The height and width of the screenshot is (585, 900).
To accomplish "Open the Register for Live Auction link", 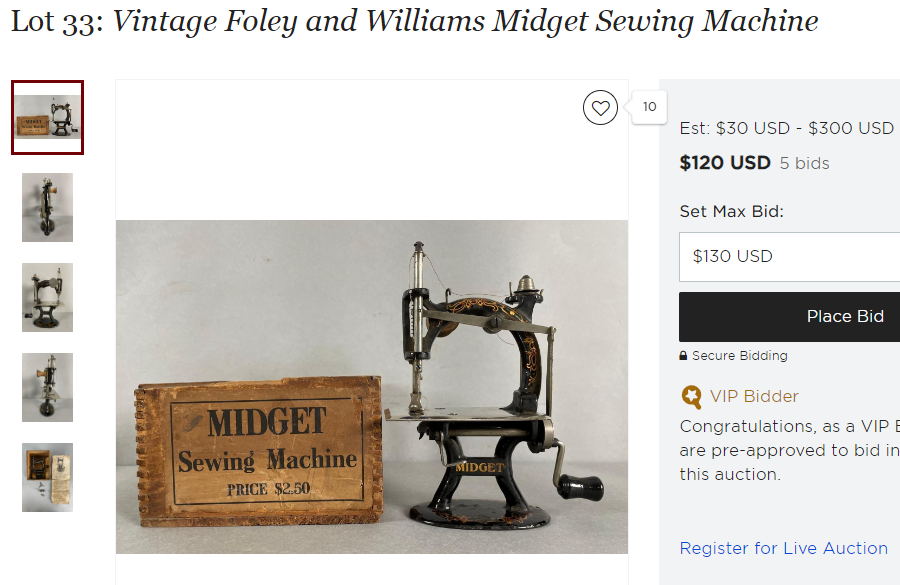I will click(x=783, y=548).
